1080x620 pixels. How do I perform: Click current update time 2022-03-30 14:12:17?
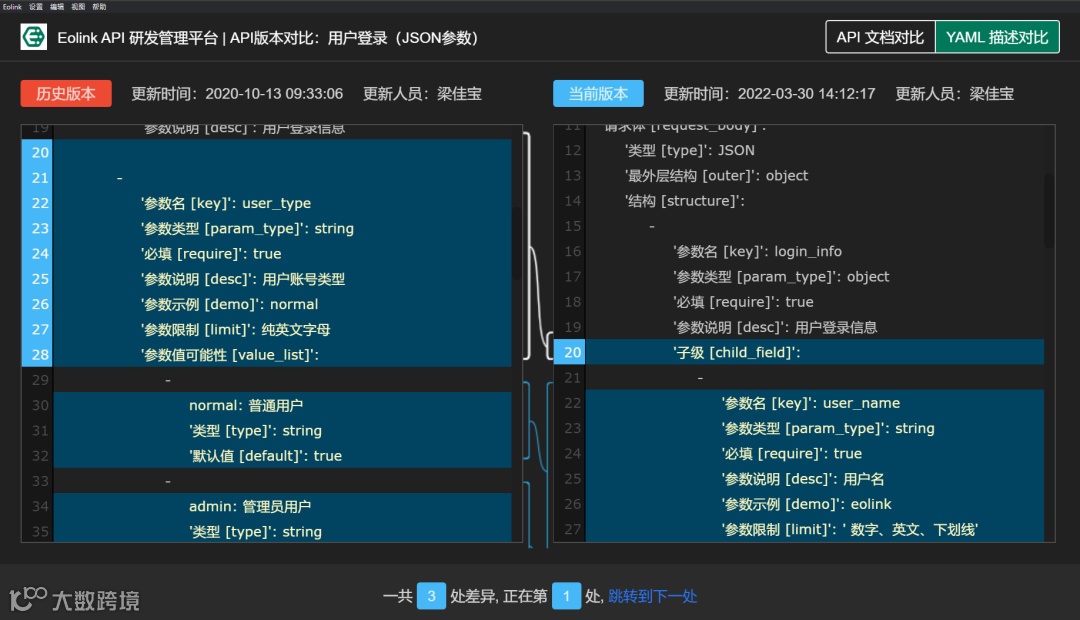[807, 94]
